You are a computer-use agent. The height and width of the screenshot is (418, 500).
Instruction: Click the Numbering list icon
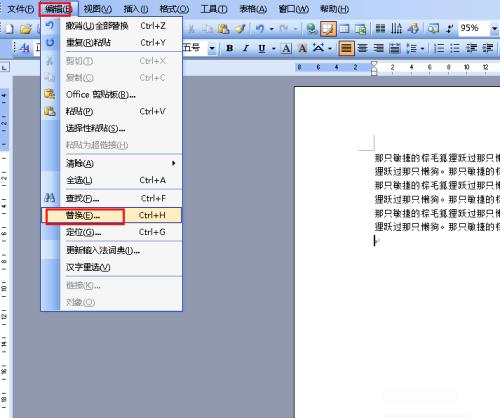(x=439, y=49)
